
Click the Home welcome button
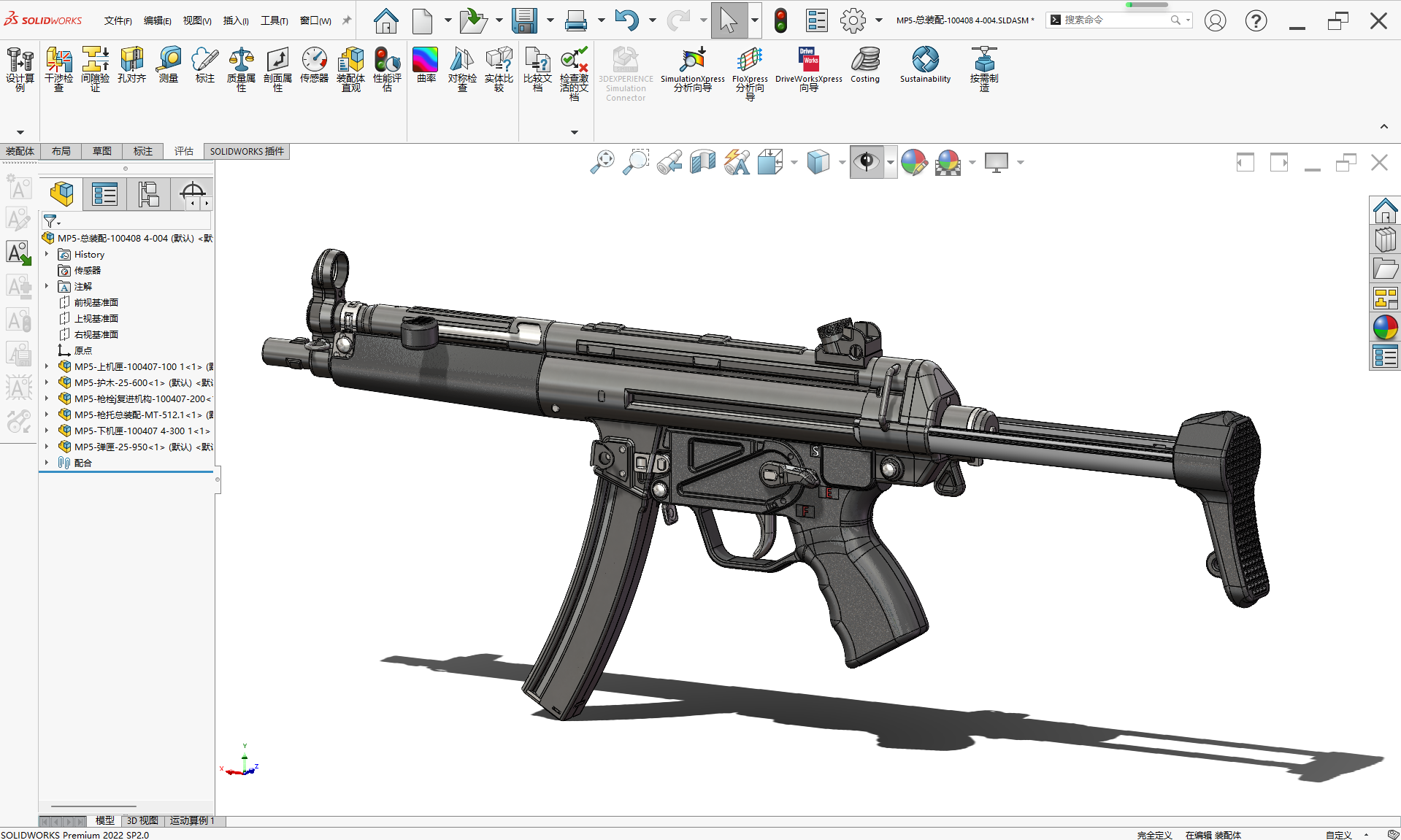[x=385, y=20]
